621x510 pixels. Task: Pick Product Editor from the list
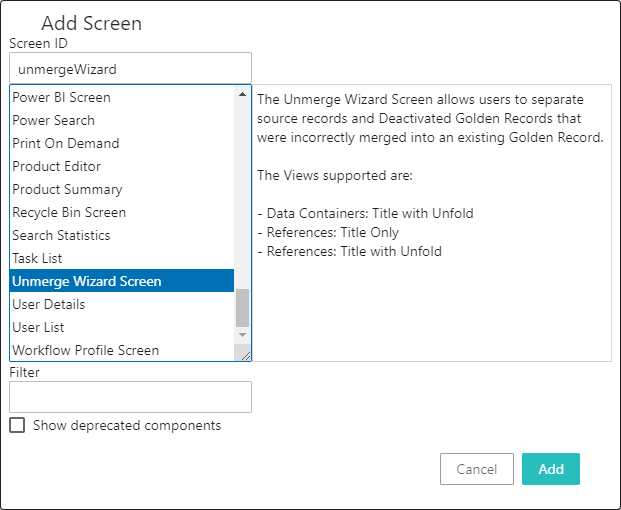click(56, 166)
